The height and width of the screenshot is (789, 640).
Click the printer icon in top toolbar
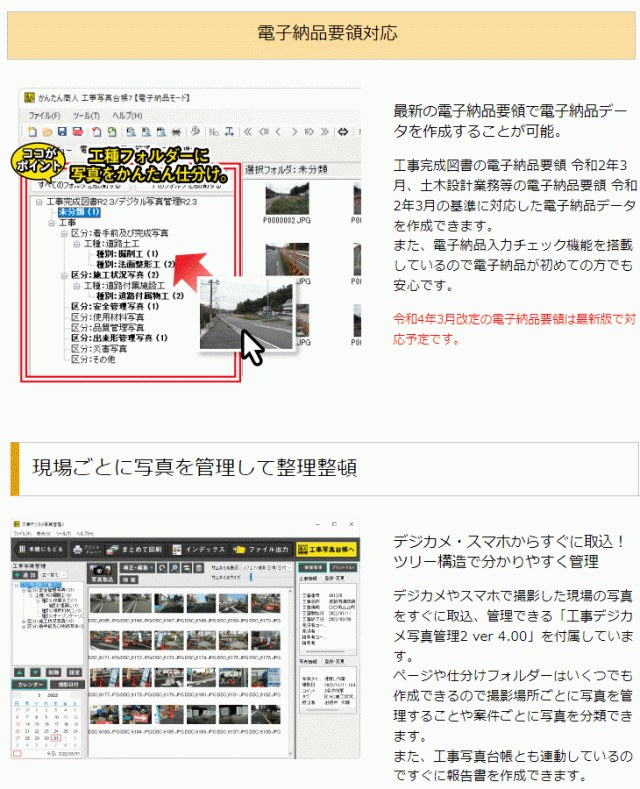176,131
